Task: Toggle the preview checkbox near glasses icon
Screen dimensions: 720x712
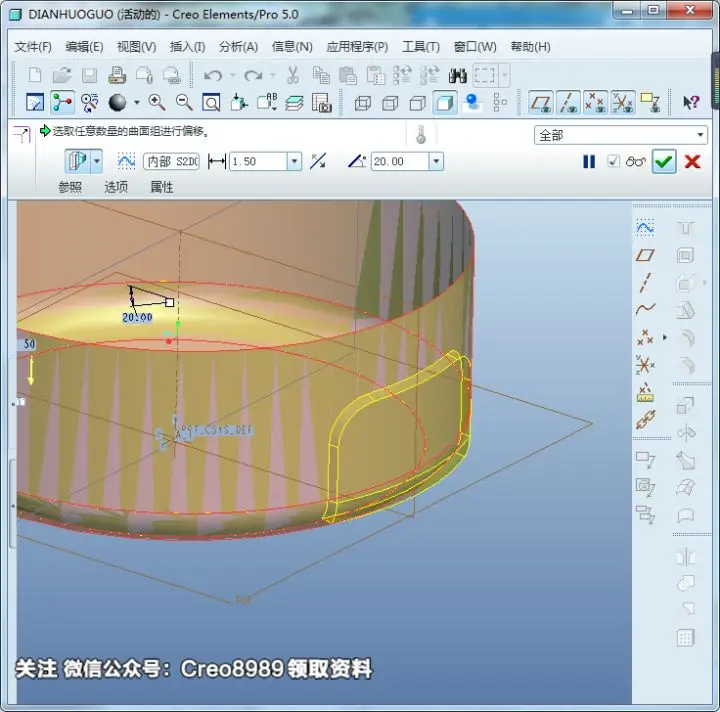Action: point(613,161)
